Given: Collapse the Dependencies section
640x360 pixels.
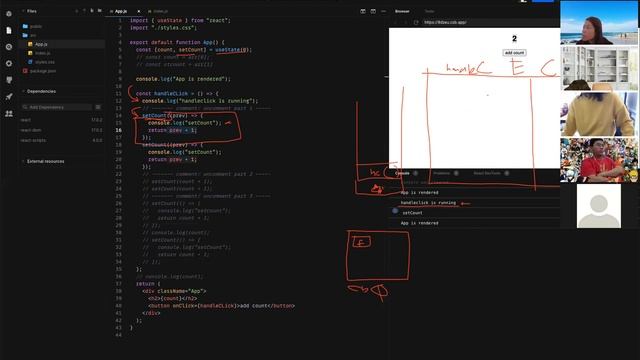Looking at the screenshot, I should tap(39, 91).
